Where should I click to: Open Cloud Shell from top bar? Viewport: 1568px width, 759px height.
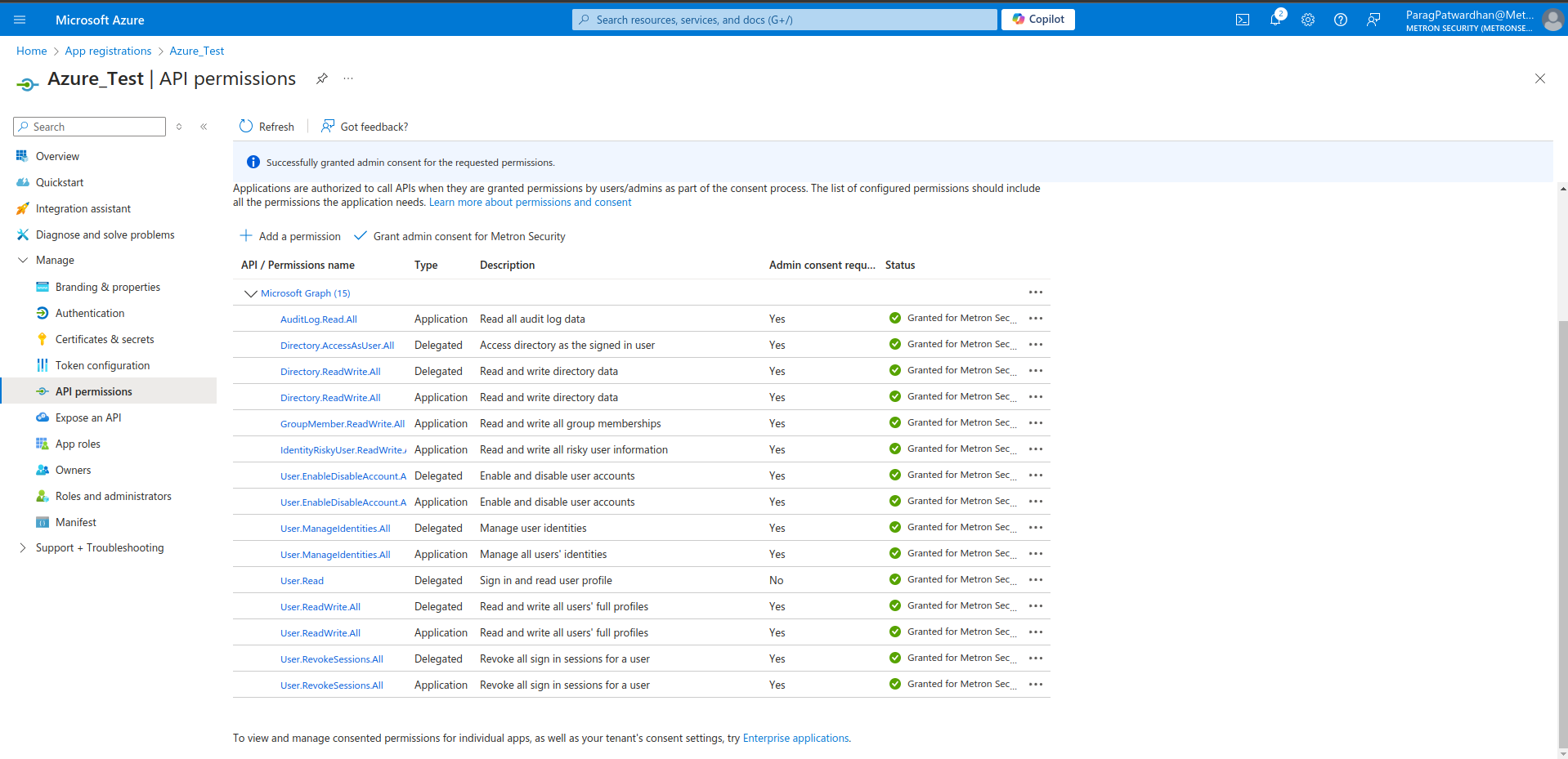pyautogui.click(x=1243, y=20)
